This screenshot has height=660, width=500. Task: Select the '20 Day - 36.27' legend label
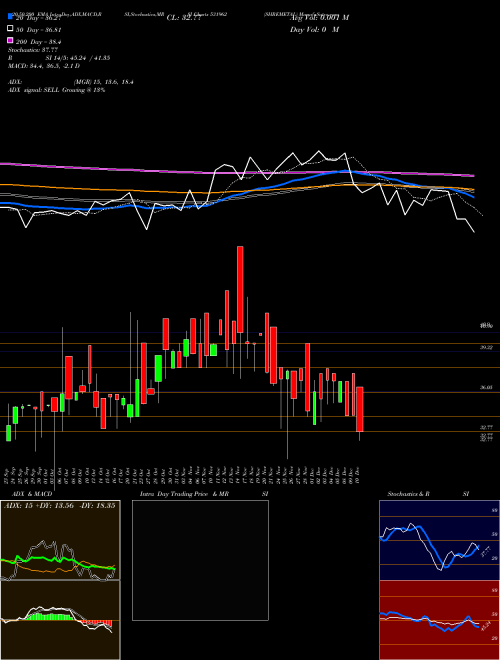click(x=39, y=18)
